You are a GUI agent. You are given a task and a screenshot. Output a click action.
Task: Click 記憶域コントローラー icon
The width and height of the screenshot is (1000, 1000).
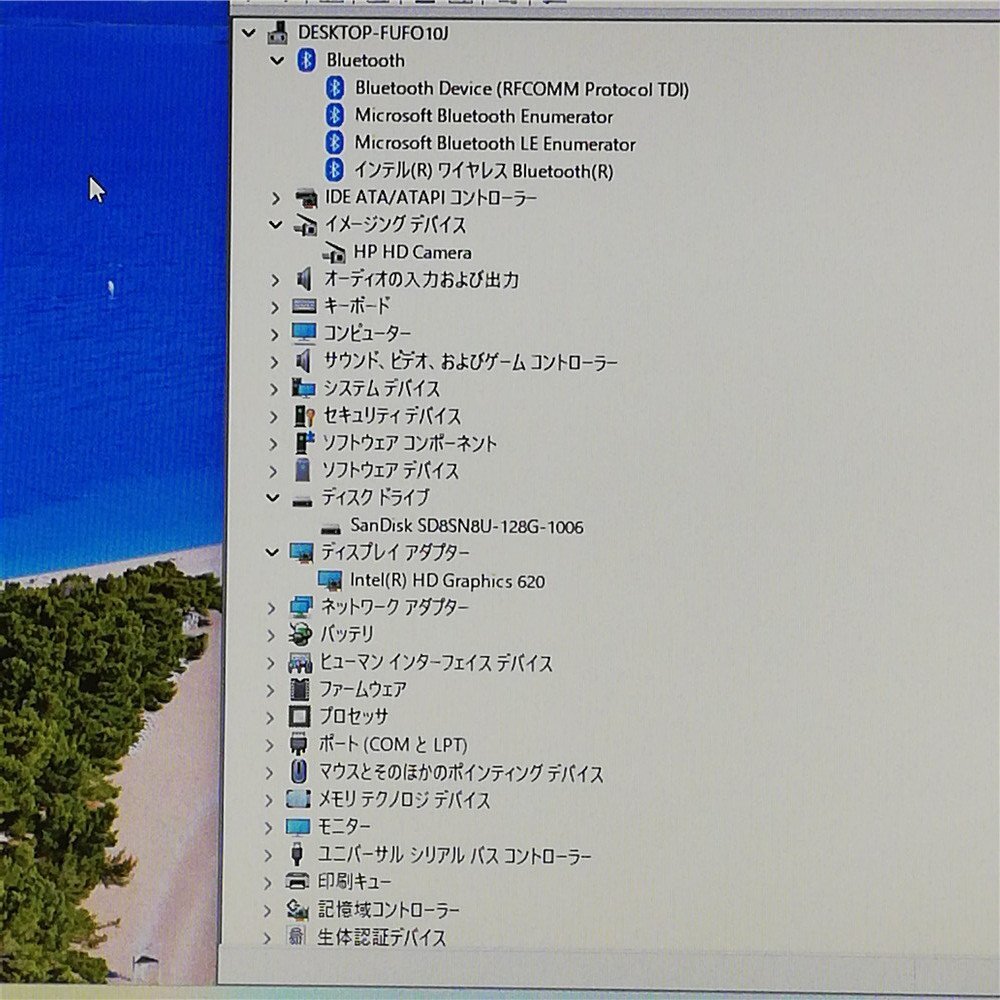(297, 909)
